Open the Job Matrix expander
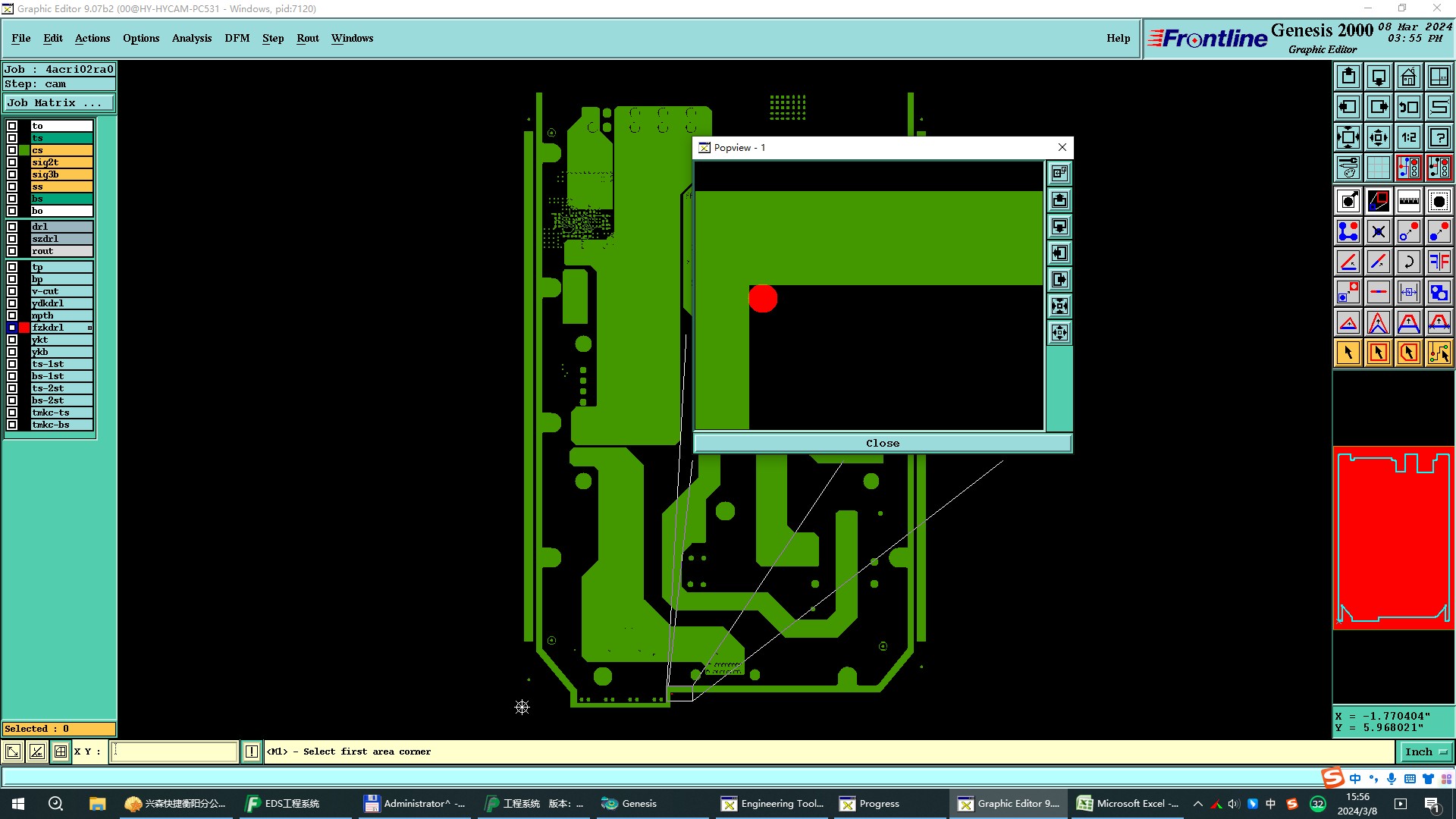 59,103
